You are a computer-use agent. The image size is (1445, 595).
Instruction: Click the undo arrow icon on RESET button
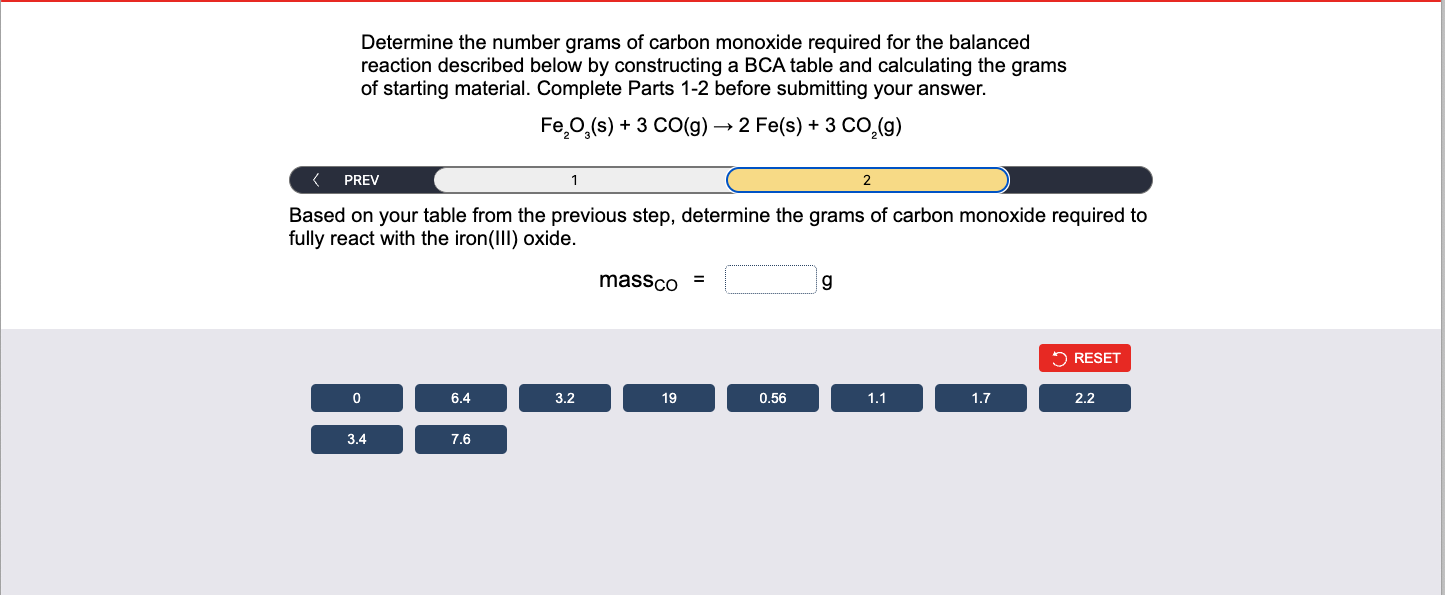1059,357
